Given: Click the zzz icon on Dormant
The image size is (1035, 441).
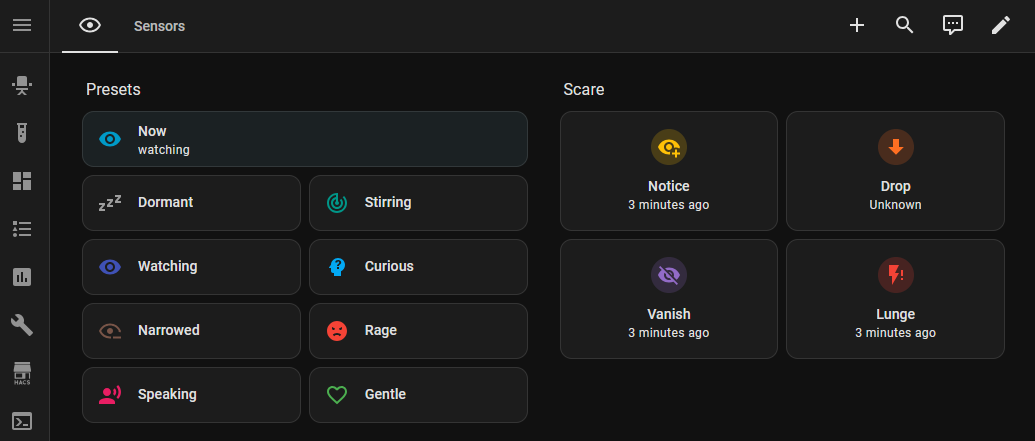Looking at the screenshot, I should 110,203.
